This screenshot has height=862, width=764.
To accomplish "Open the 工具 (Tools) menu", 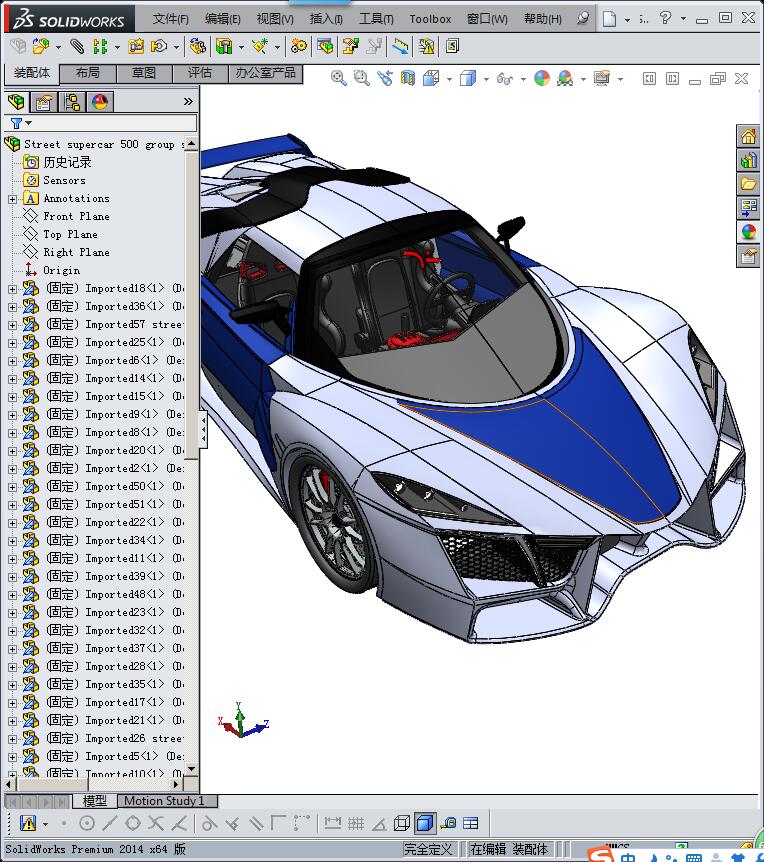I will [x=376, y=19].
